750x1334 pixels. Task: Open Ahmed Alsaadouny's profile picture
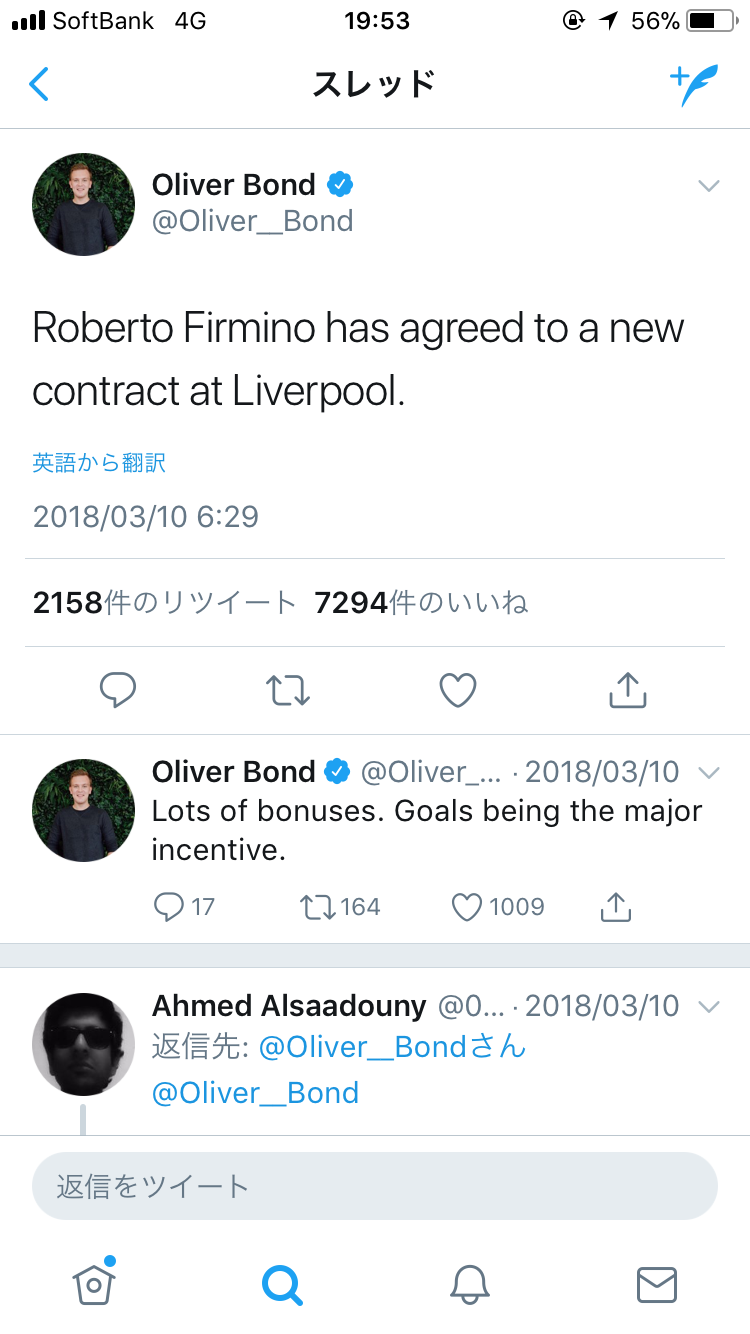83,1044
